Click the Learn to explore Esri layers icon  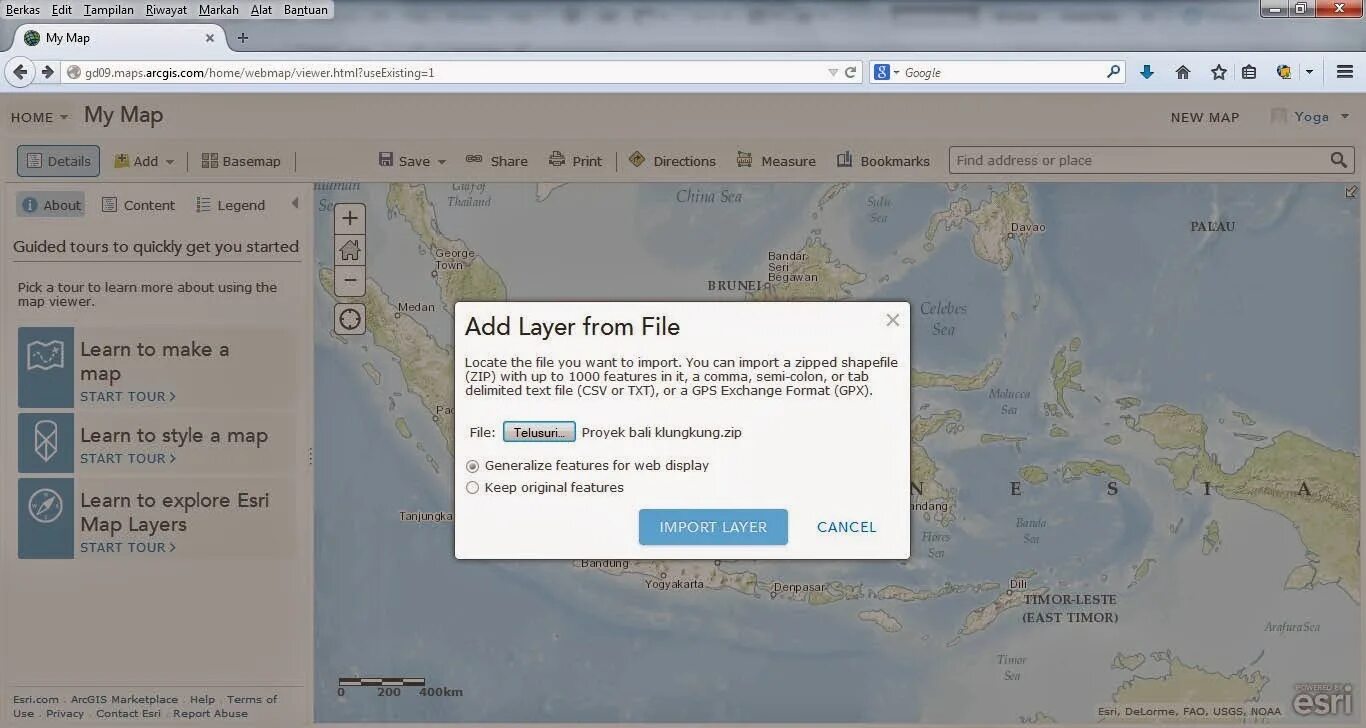coord(46,518)
